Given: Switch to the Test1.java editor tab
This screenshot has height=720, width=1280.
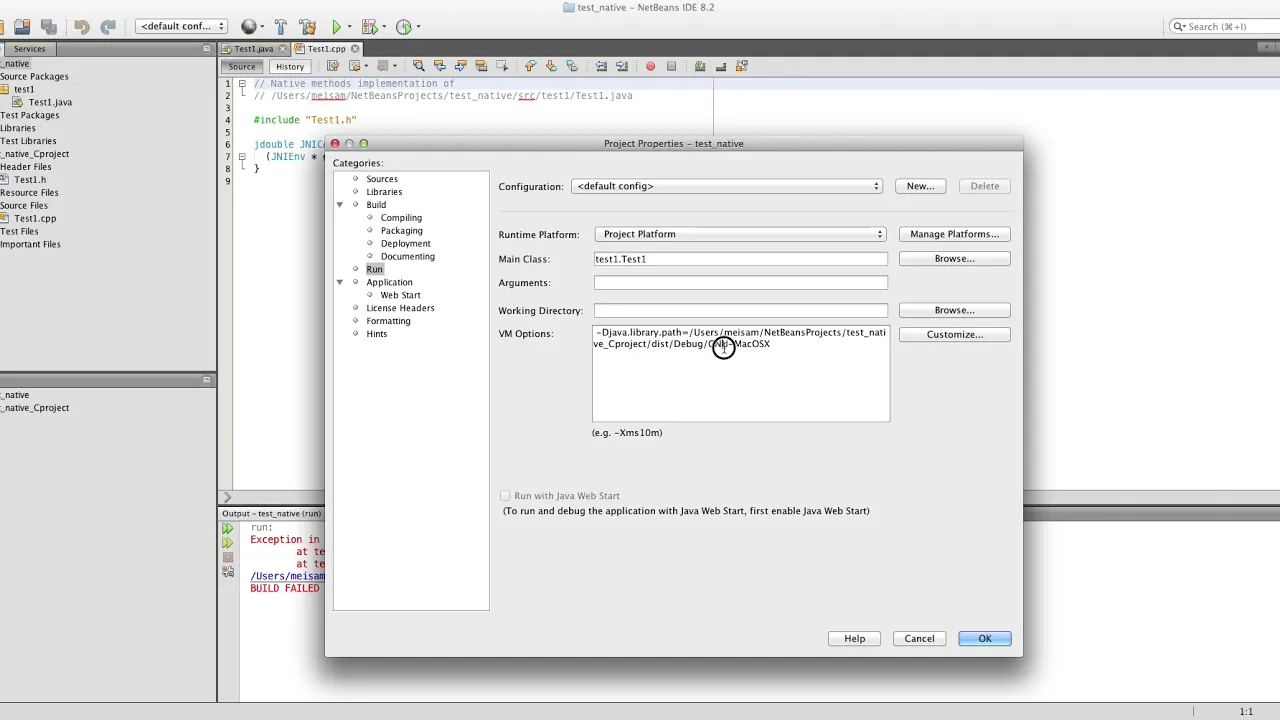Looking at the screenshot, I should pyautogui.click(x=254, y=48).
